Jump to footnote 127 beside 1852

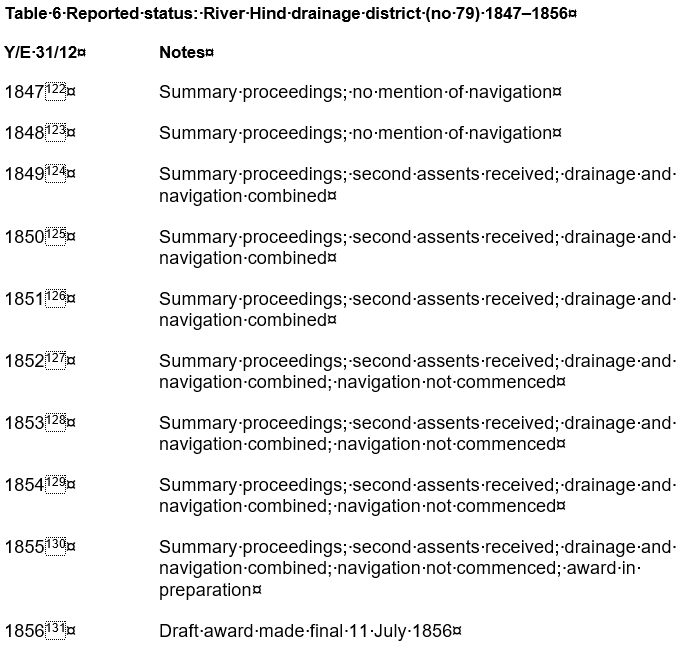click(x=55, y=358)
